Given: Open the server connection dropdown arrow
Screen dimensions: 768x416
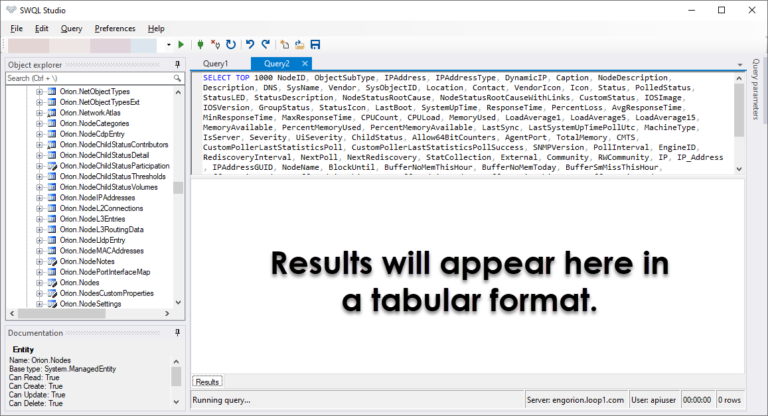Looking at the screenshot, I should pyautogui.click(x=169, y=45).
